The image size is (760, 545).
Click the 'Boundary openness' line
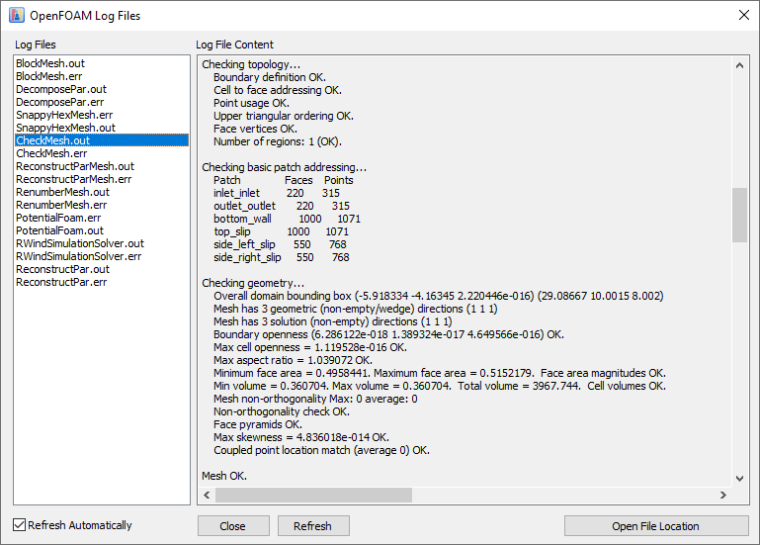(x=389, y=335)
